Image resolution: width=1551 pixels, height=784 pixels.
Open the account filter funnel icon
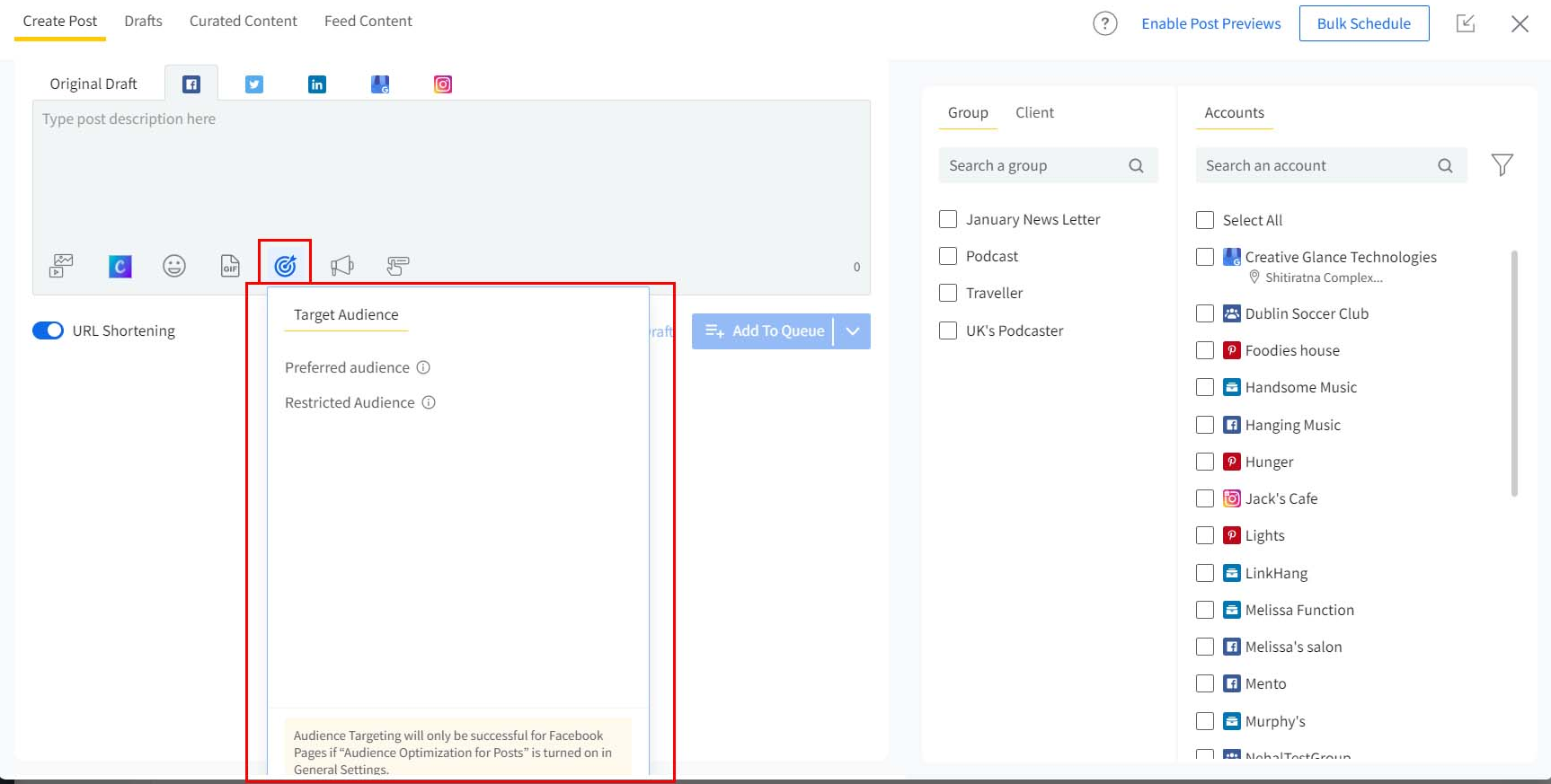point(1502,165)
